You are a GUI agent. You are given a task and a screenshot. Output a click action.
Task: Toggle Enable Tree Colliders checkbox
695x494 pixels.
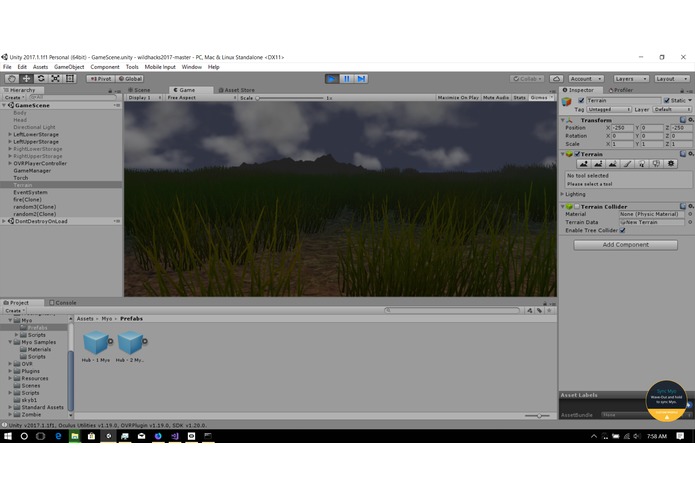pyautogui.click(x=622, y=230)
